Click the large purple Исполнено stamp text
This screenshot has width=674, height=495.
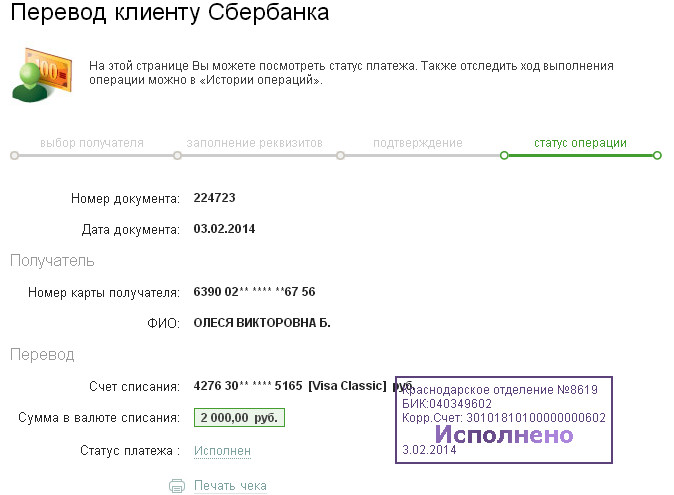504,435
